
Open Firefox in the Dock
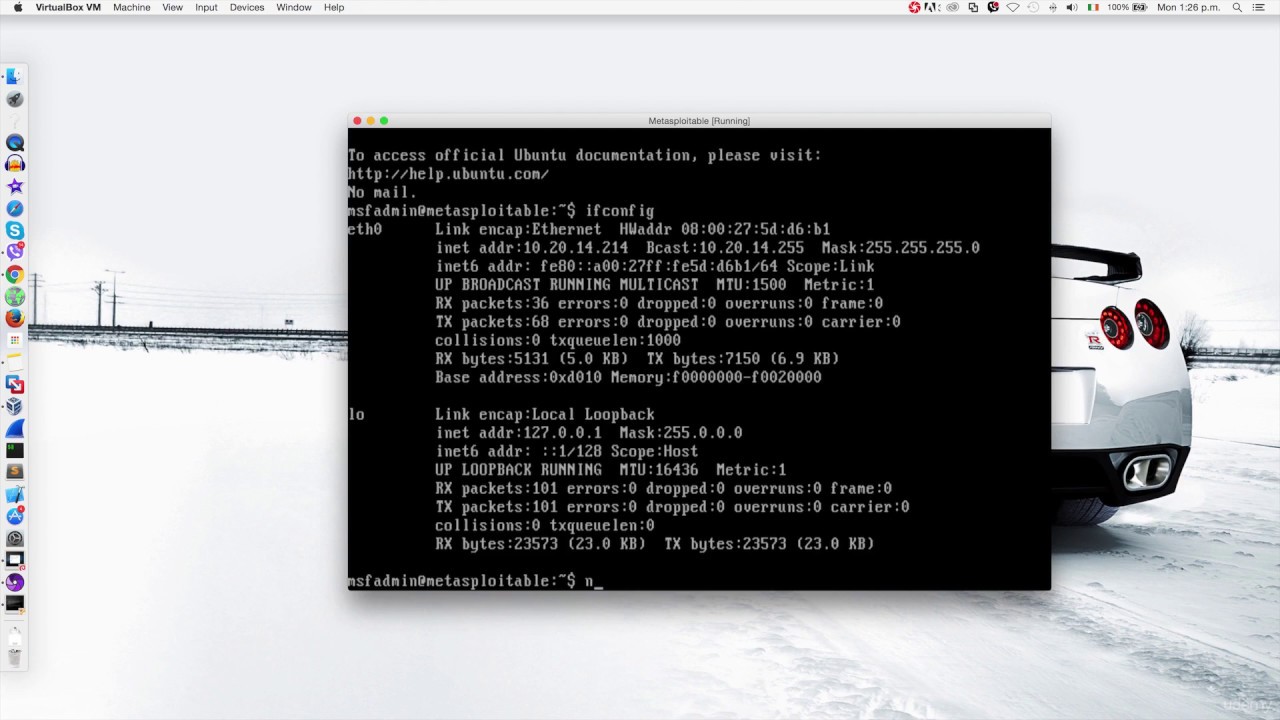coord(14,319)
